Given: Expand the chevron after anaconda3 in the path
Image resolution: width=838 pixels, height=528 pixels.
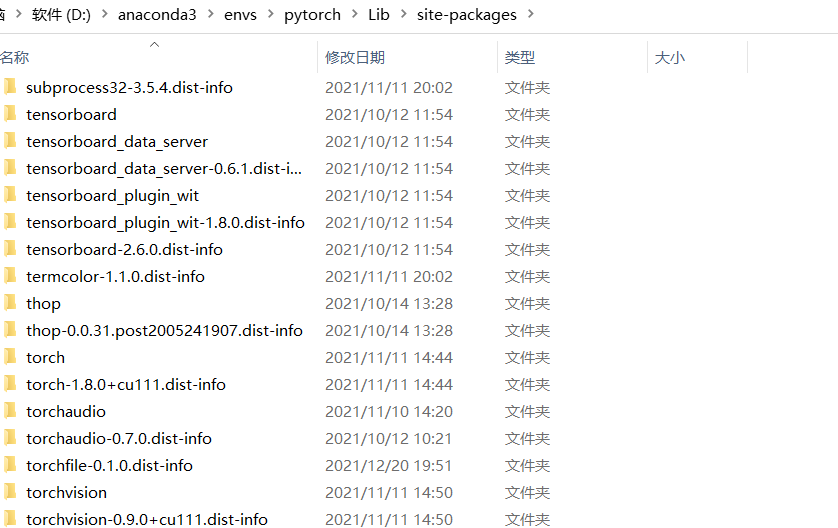Looking at the screenshot, I should tap(211, 14).
